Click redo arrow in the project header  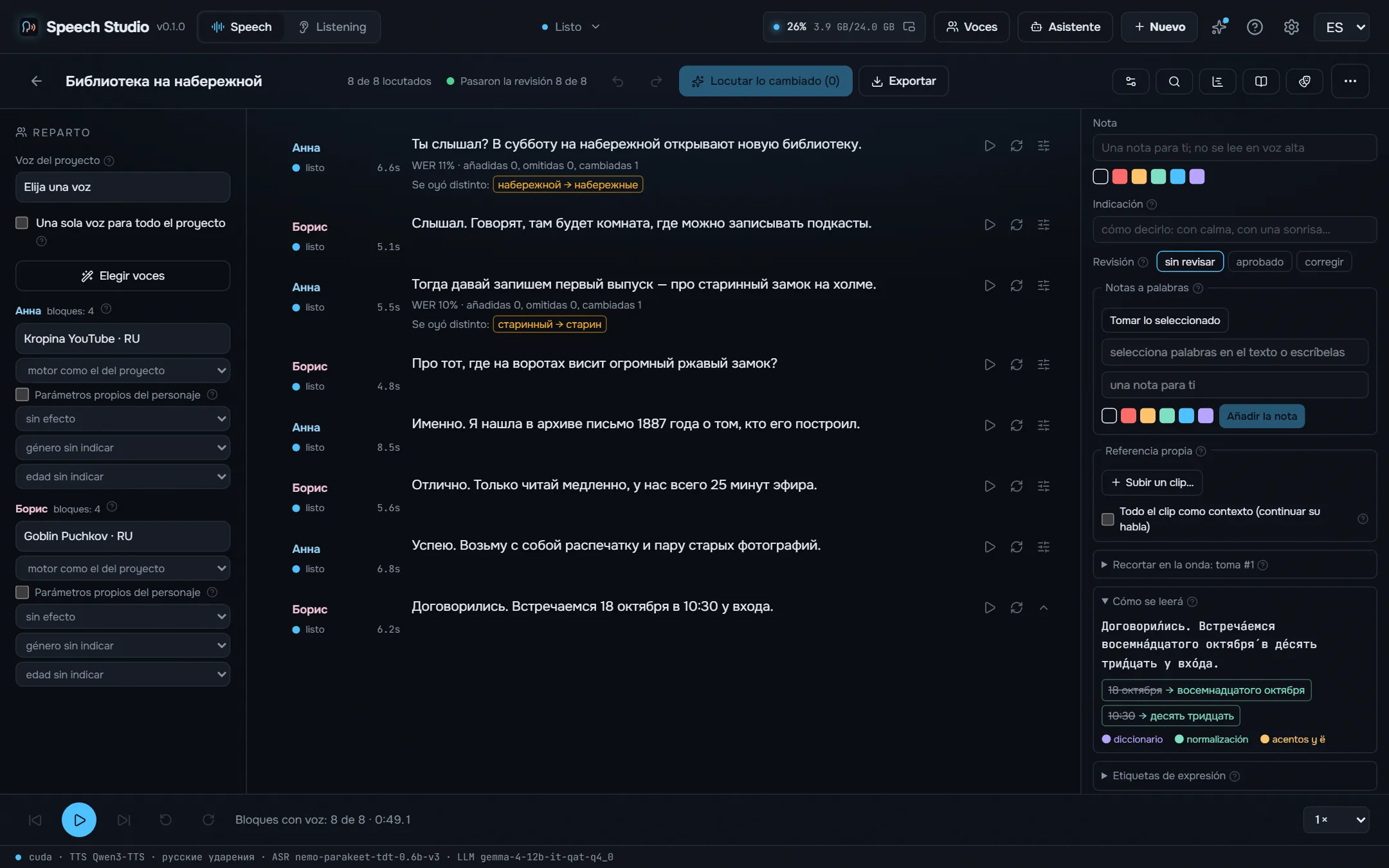pyautogui.click(x=656, y=81)
